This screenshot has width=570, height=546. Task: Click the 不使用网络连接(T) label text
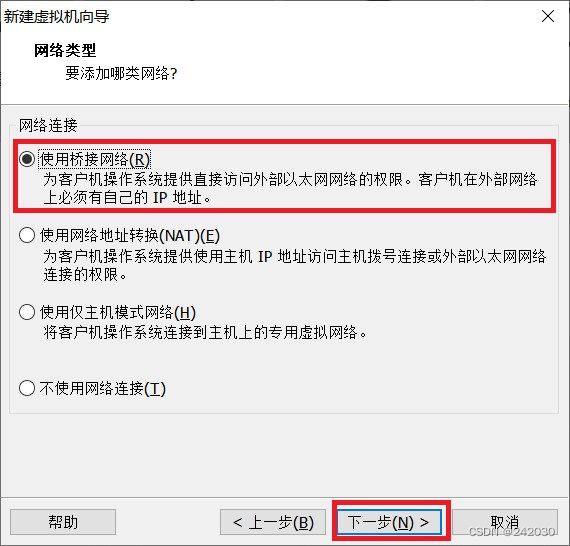(103, 389)
